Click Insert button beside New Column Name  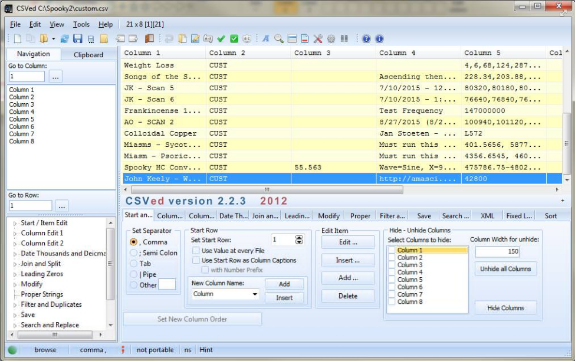tap(284, 298)
